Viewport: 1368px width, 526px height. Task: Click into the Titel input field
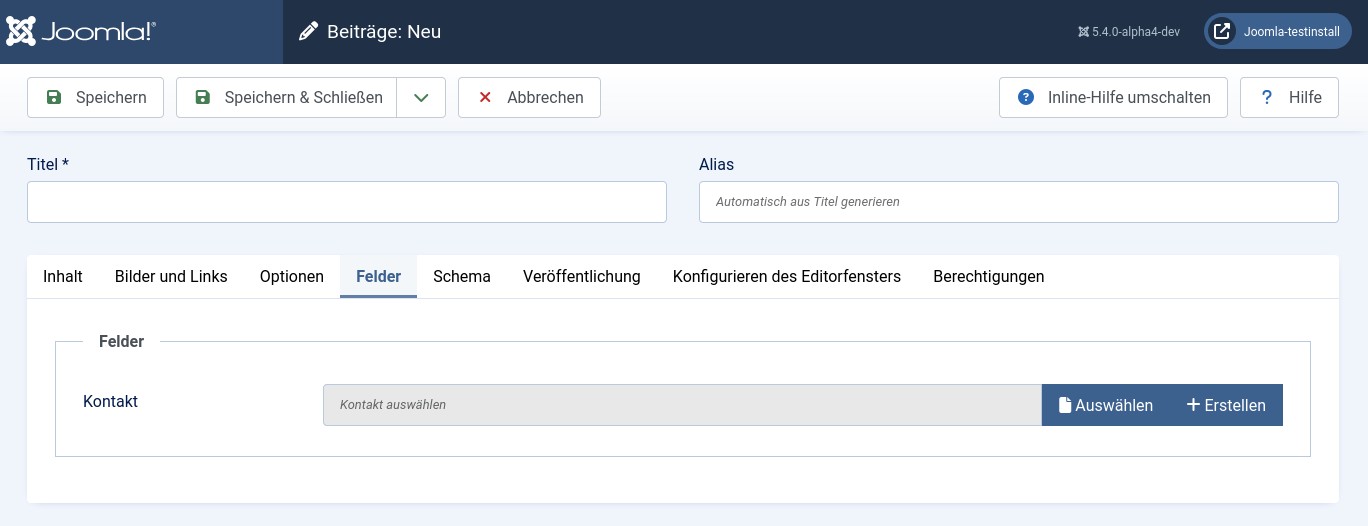click(346, 202)
